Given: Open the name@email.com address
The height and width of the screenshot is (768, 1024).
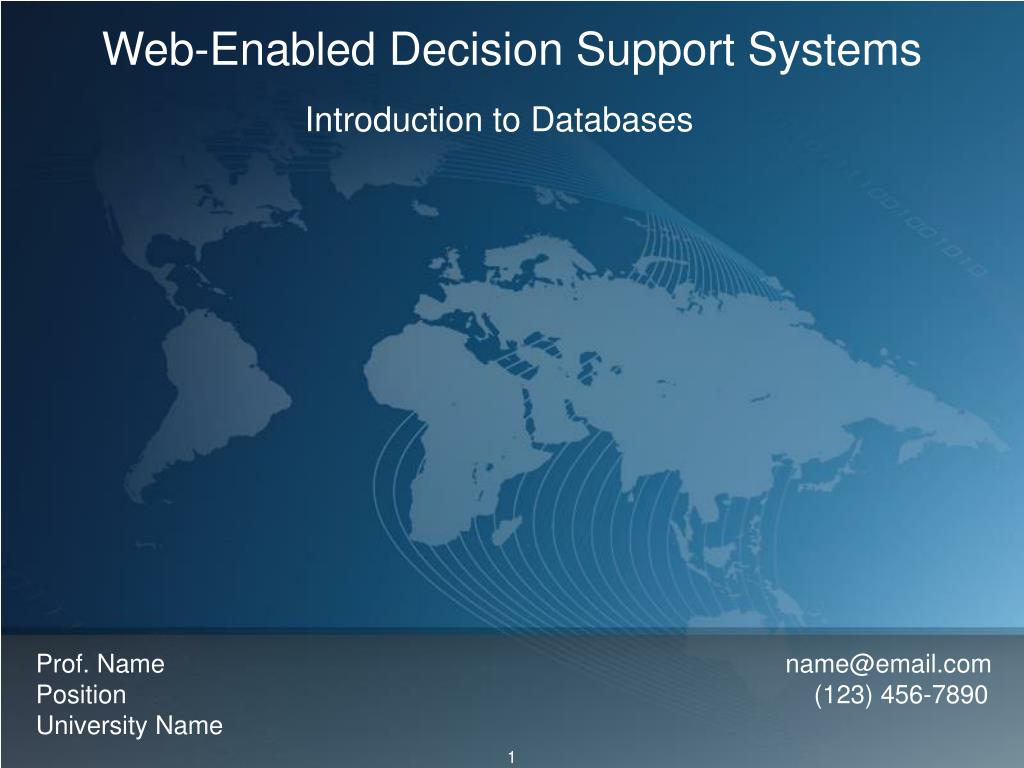Looking at the screenshot, I should [x=888, y=664].
